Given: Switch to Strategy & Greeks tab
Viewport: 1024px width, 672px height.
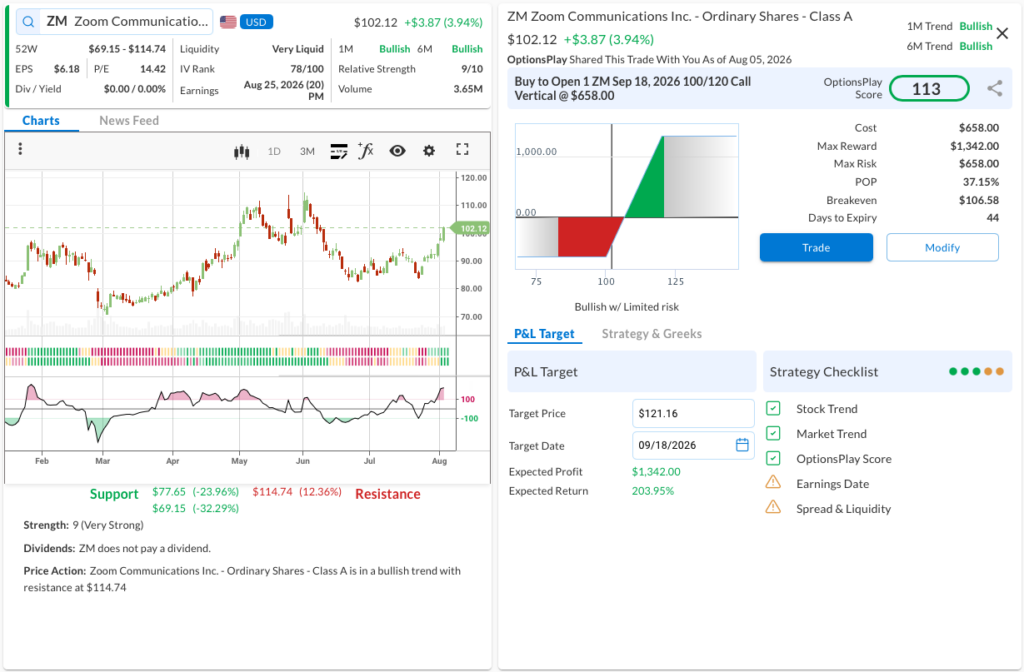Looking at the screenshot, I should click(652, 334).
